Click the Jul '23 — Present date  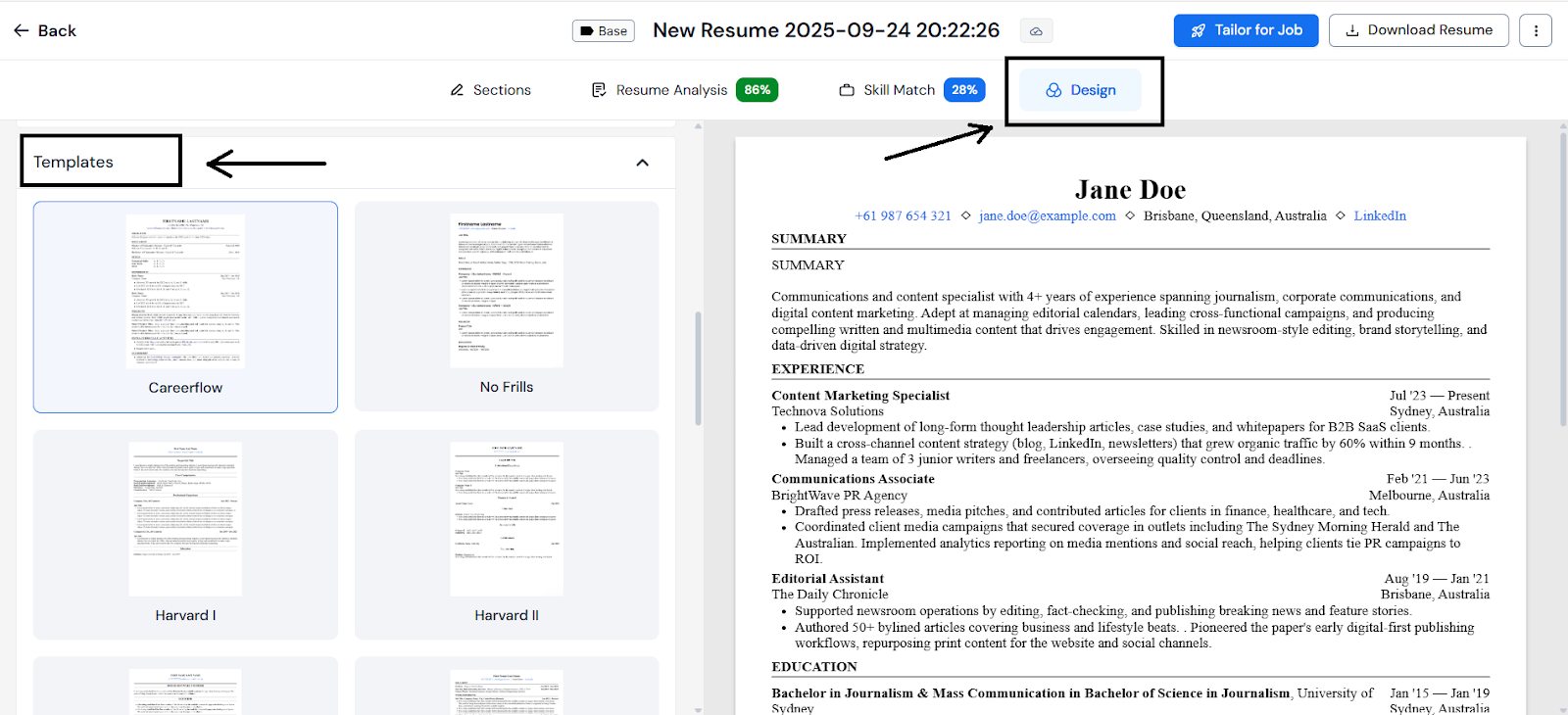coord(1440,396)
